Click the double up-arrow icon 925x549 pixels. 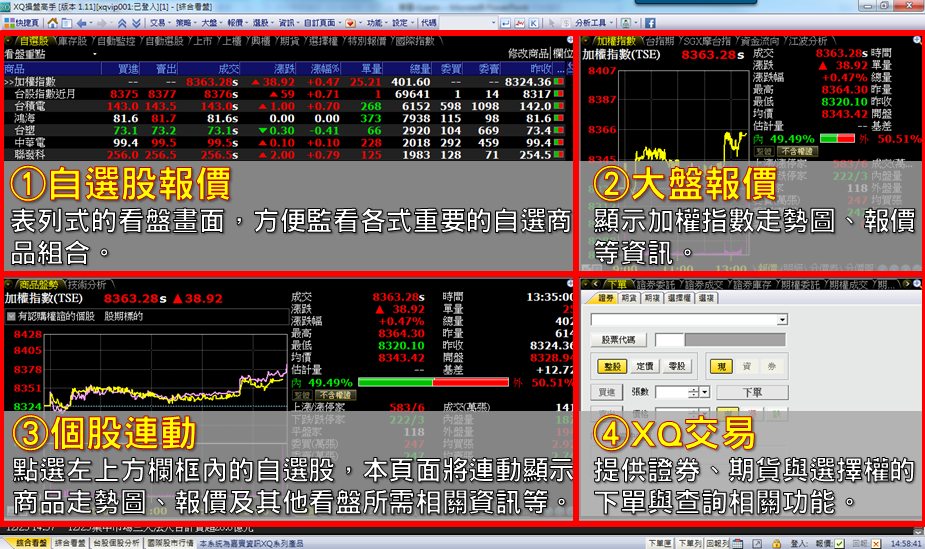click(122, 23)
